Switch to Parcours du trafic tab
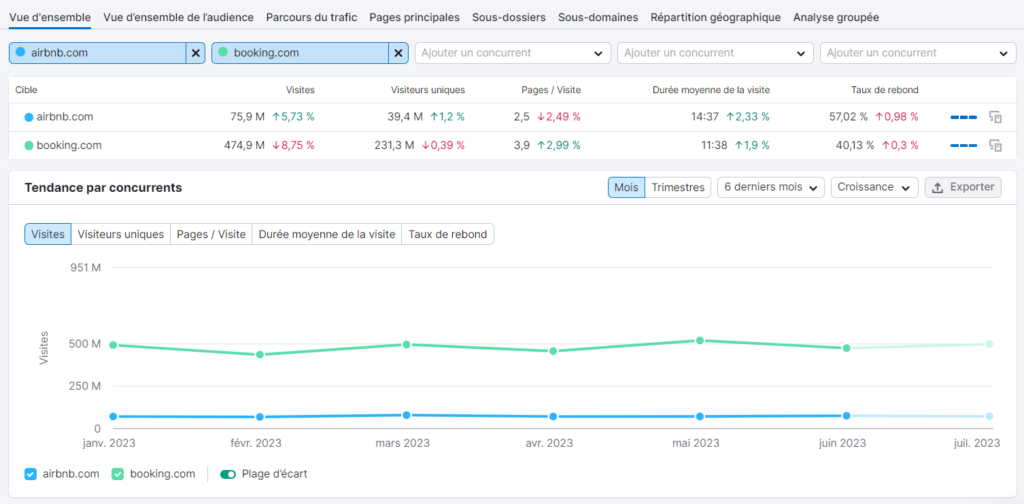 pos(309,17)
